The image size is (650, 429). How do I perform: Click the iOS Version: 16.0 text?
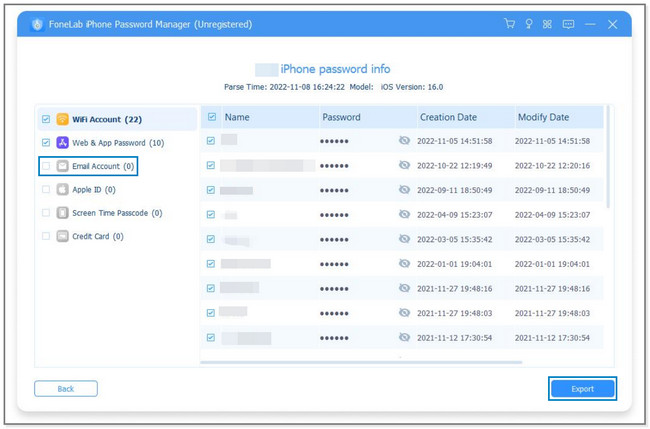(412, 87)
